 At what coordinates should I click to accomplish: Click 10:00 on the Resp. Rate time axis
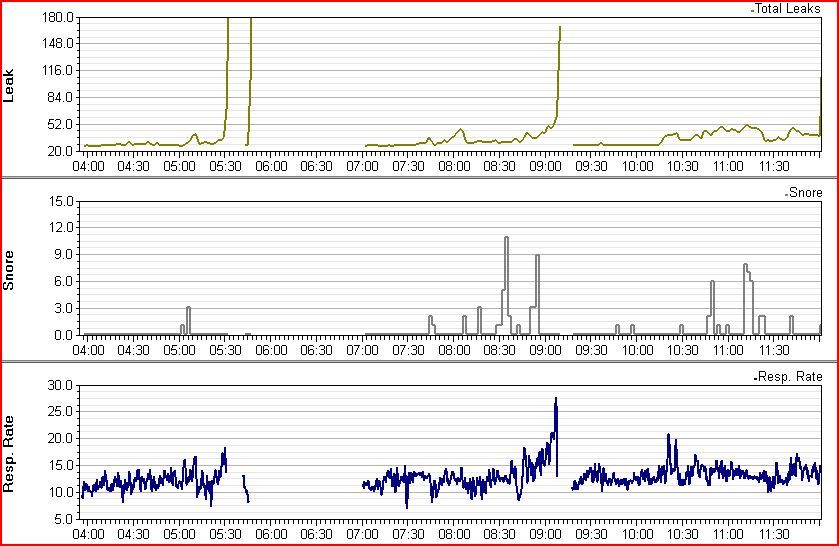tap(637, 534)
